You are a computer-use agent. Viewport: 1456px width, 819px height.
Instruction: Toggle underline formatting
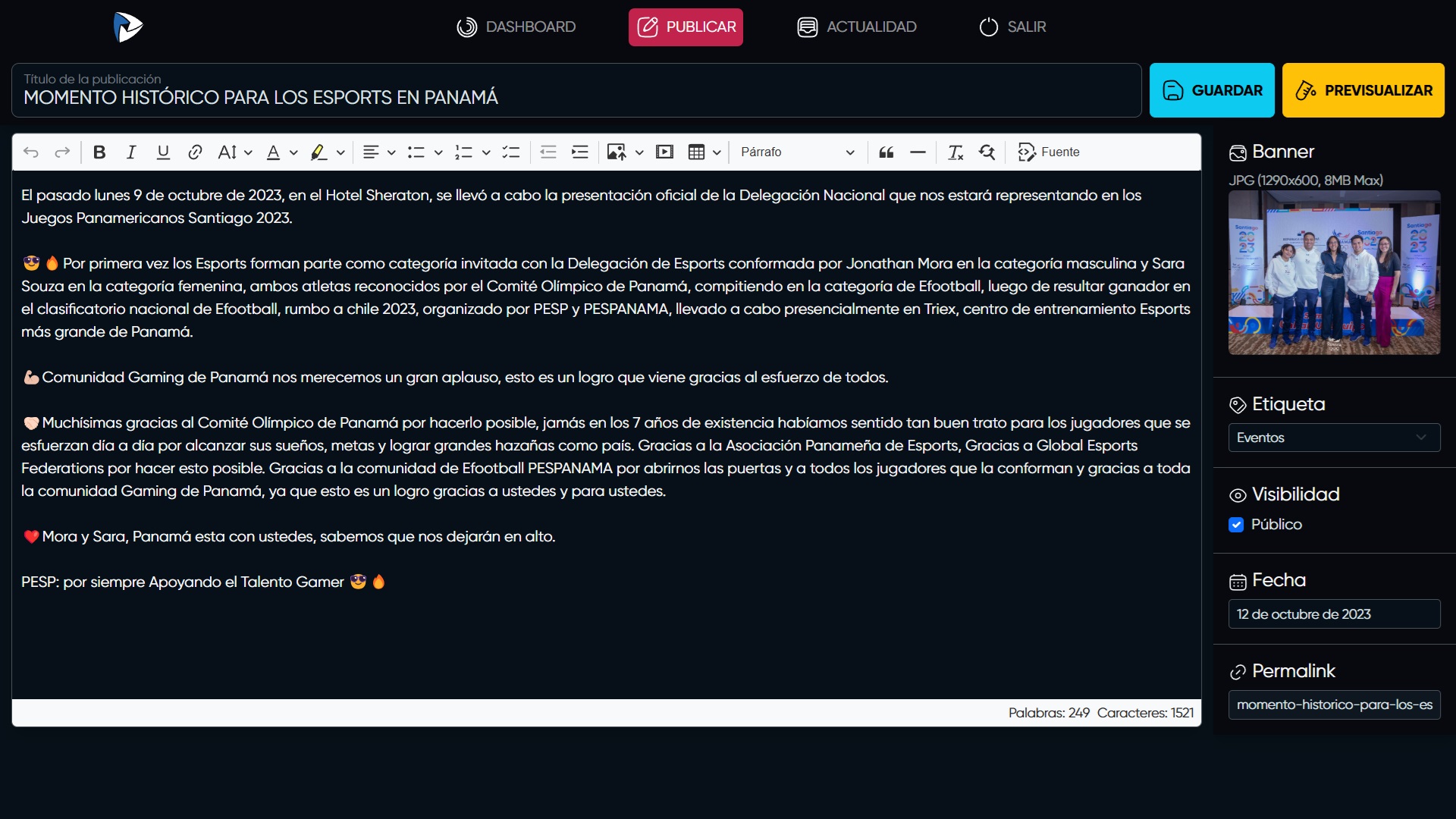click(163, 152)
